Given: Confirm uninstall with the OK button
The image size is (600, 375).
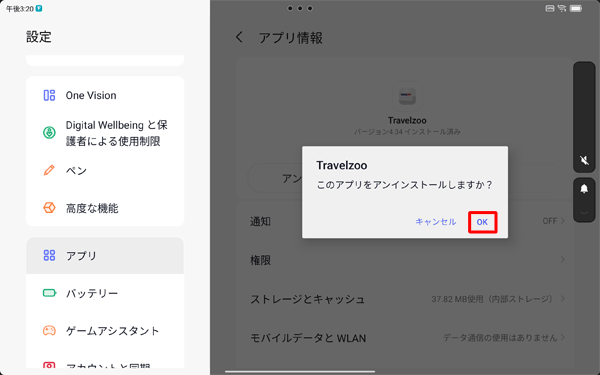Looking at the screenshot, I should point(482,222).
